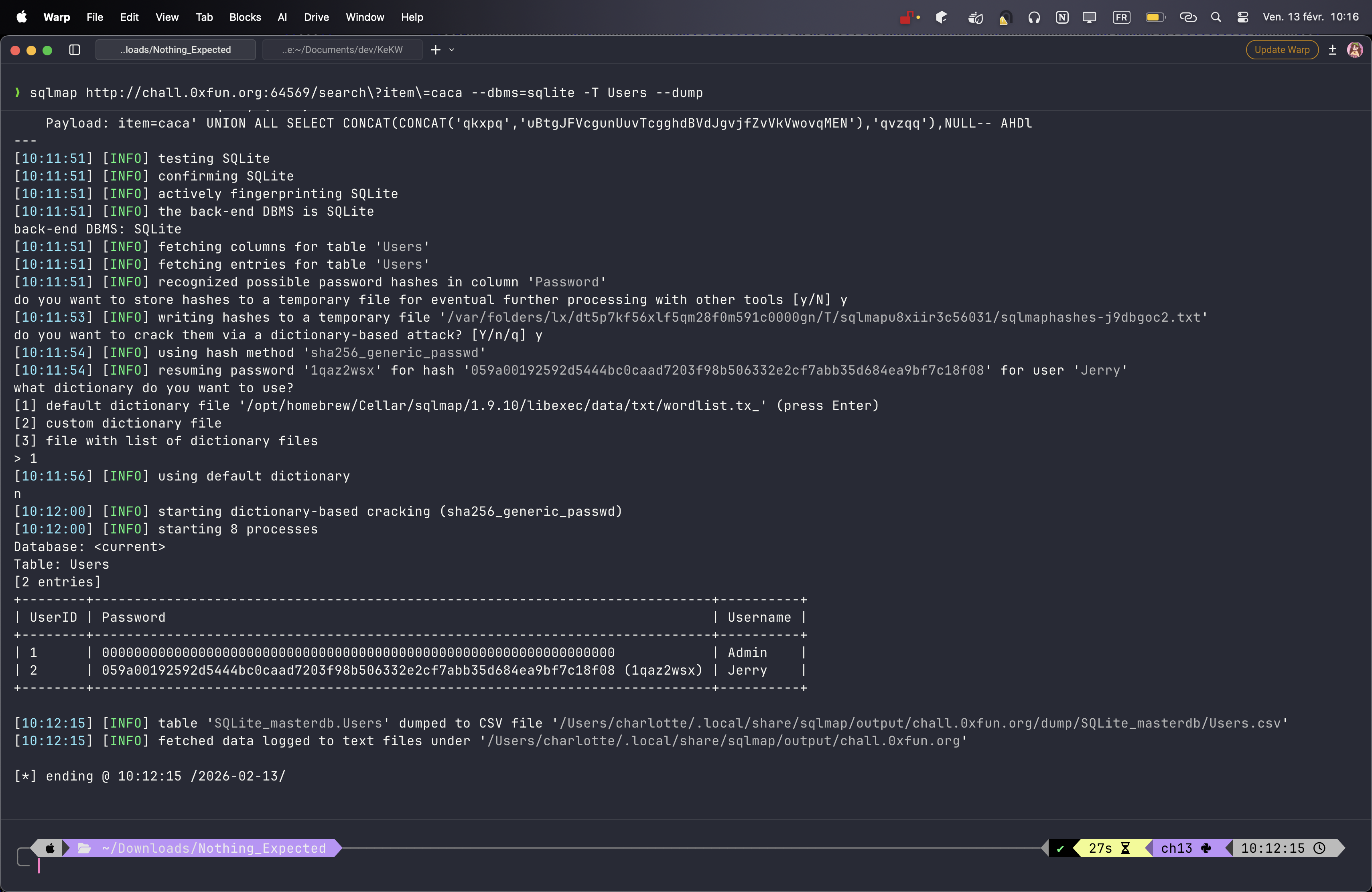Screen dimensions: 1372x892
Task: Open macOS Control Center toggles icon
Action: tap(1242, 17)
